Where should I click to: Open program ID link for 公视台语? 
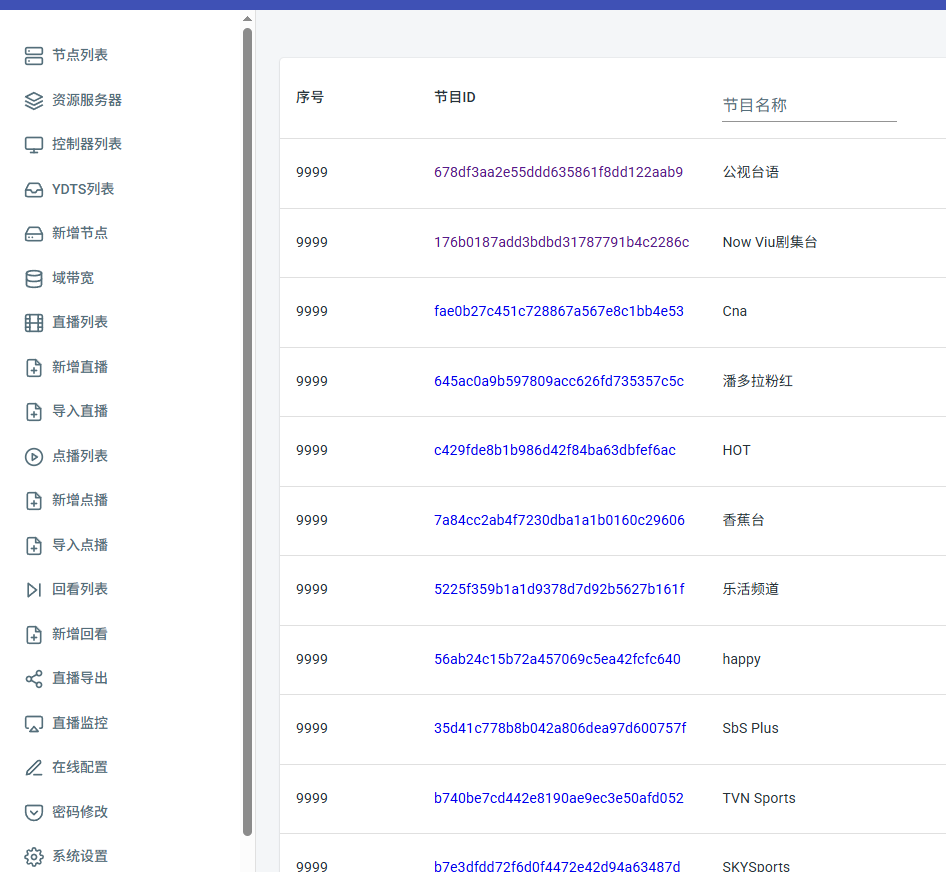[558, 172]
